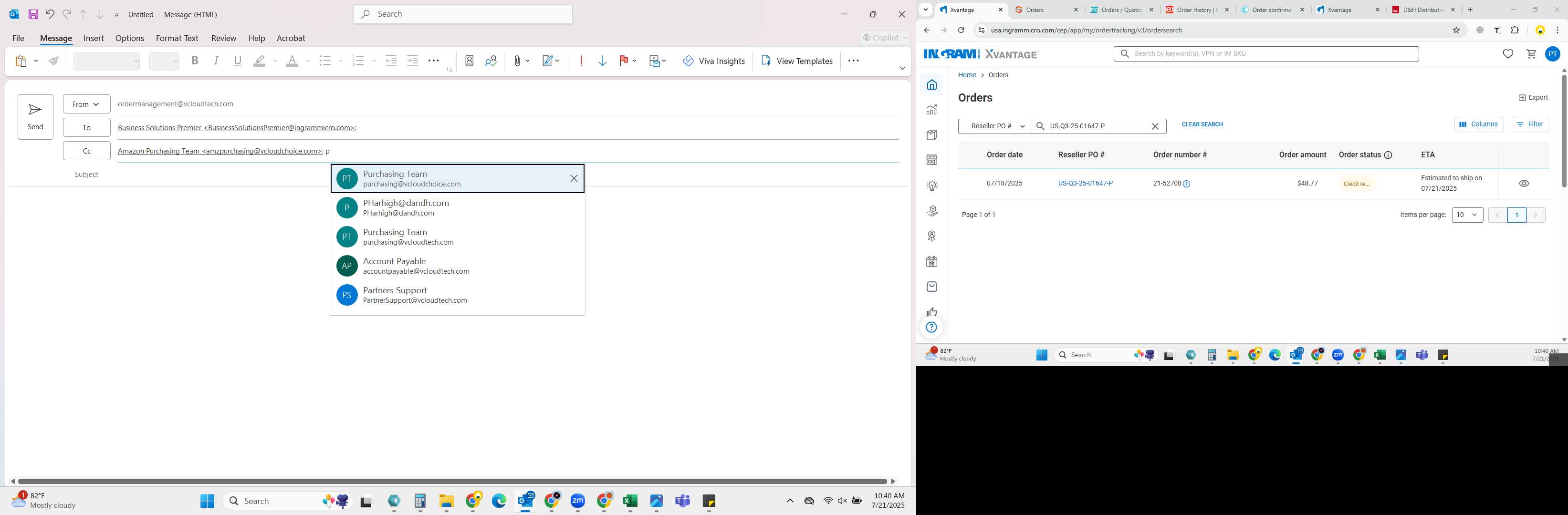
Task: Click the Xvantage shopping cart icon
Action: click(x=1531, y=54)
